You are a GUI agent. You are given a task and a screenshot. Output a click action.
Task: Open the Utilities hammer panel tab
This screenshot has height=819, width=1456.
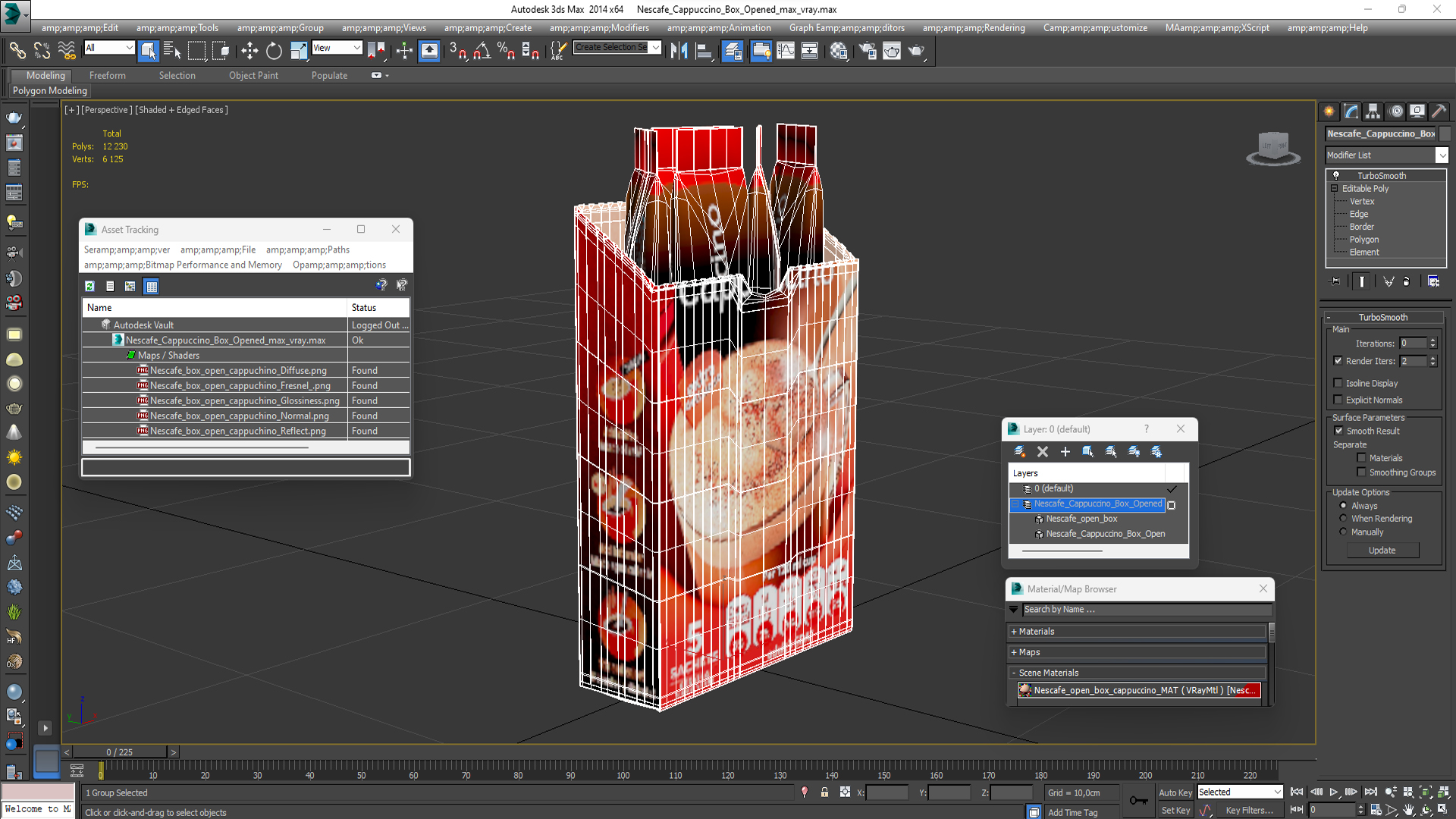[1439, 111]
